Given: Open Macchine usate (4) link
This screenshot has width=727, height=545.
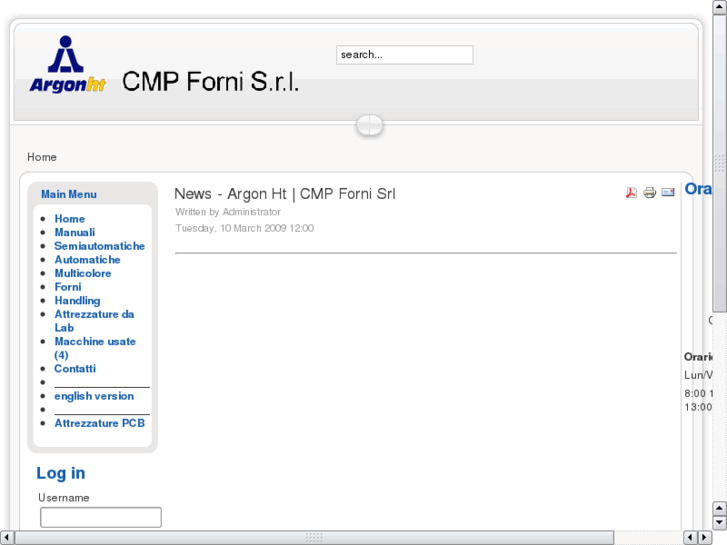Looking at the screenshot, I should [x=95, y=348].
